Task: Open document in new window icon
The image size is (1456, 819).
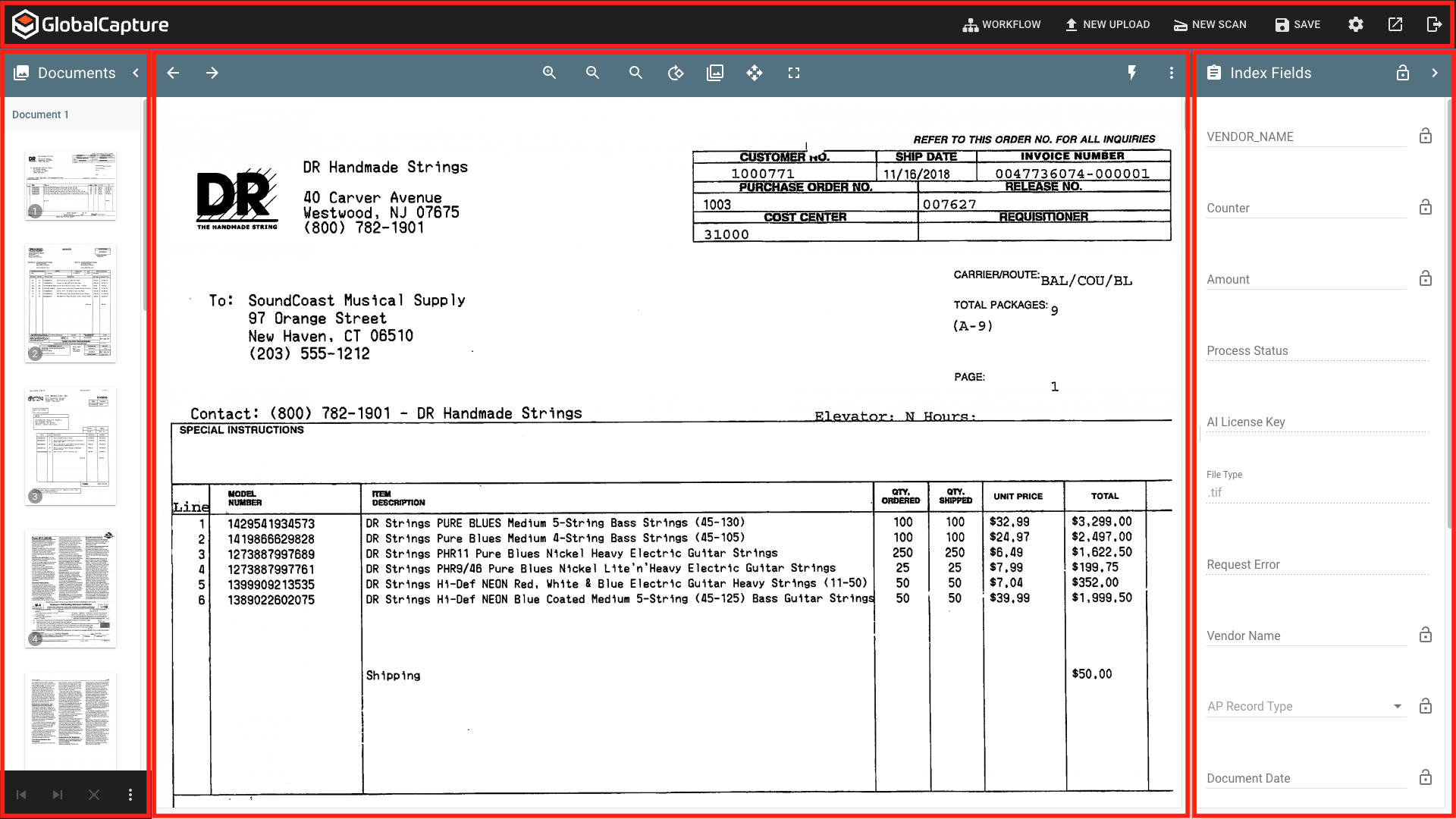Action: click(x=1395, y=24)
